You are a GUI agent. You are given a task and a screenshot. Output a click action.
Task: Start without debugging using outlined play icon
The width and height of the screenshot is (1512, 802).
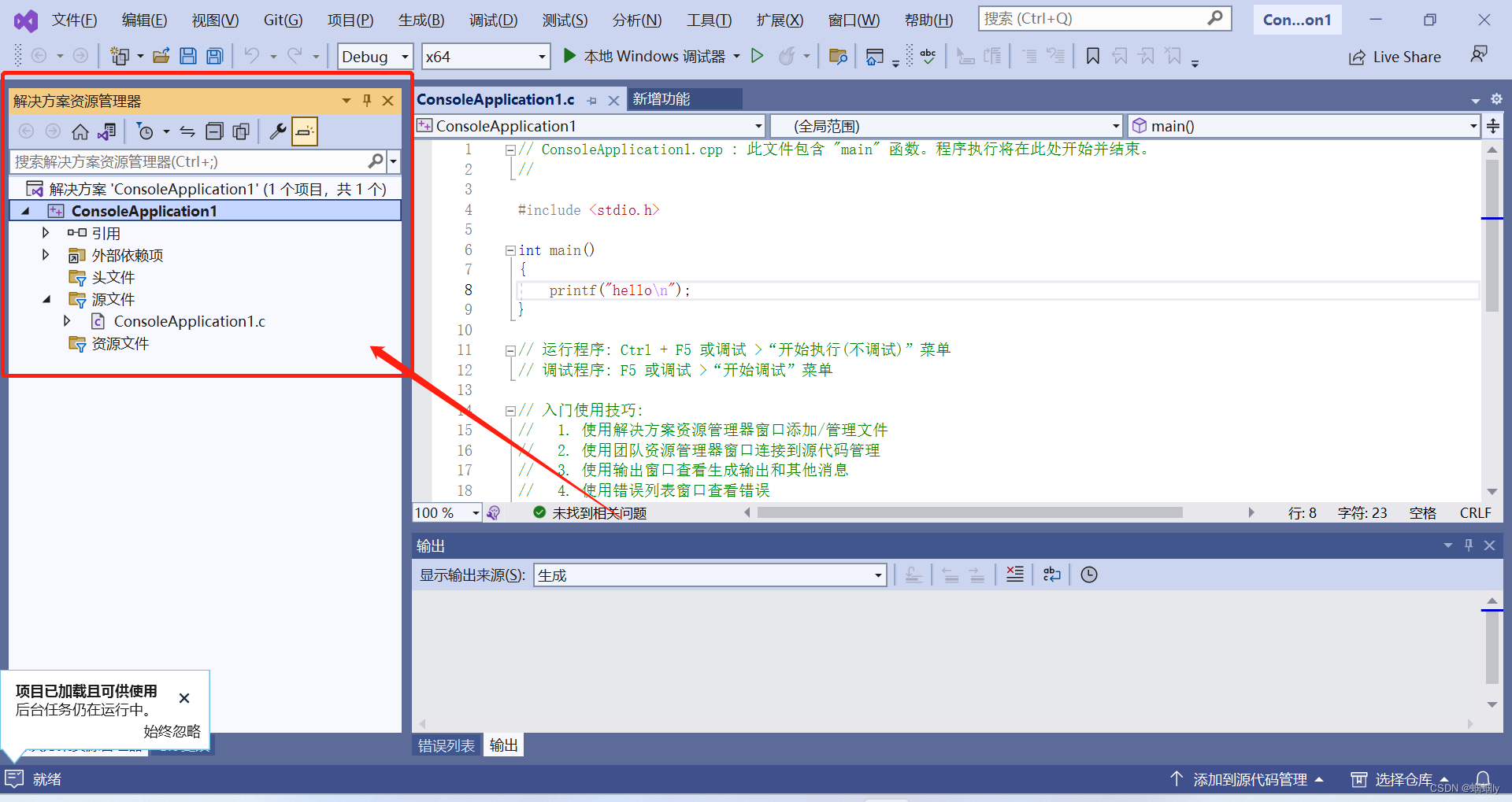(x=757, y=56)
